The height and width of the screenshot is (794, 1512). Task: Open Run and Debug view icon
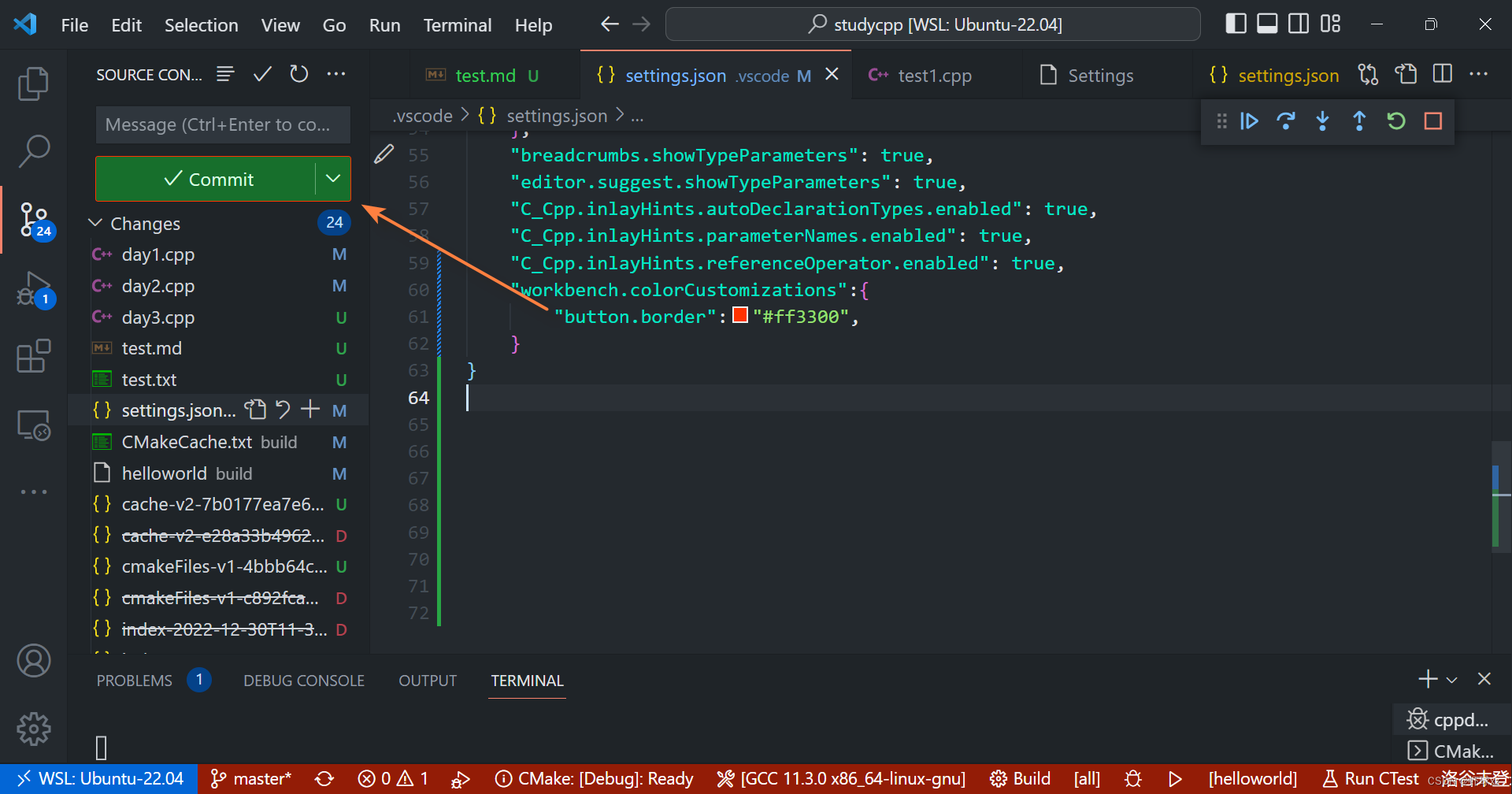tap(35, 289)
